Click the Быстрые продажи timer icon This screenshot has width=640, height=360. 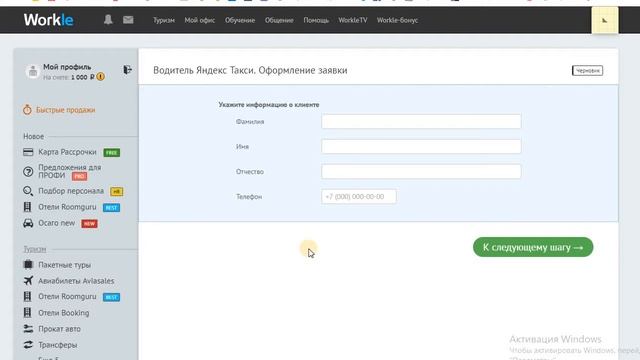click(x=27, y=109)
